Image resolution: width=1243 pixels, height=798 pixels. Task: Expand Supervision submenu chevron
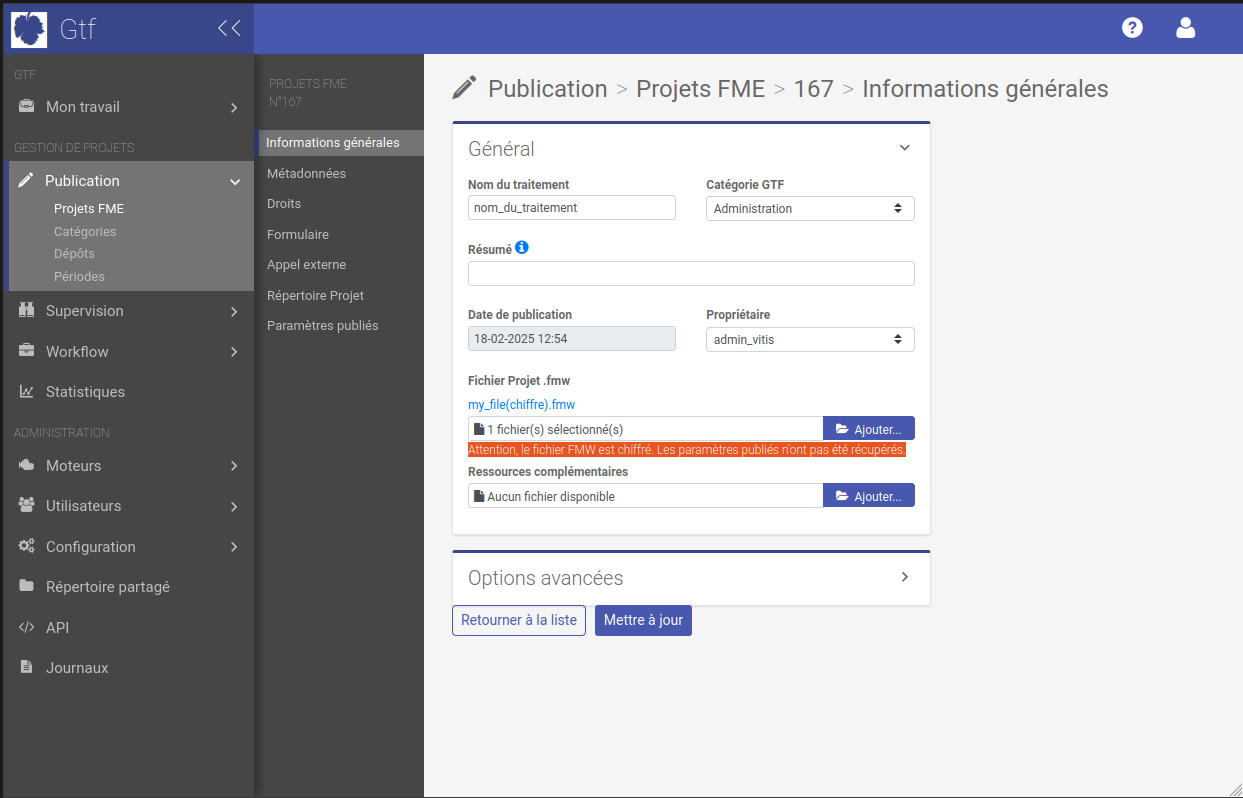click(234, 311)
